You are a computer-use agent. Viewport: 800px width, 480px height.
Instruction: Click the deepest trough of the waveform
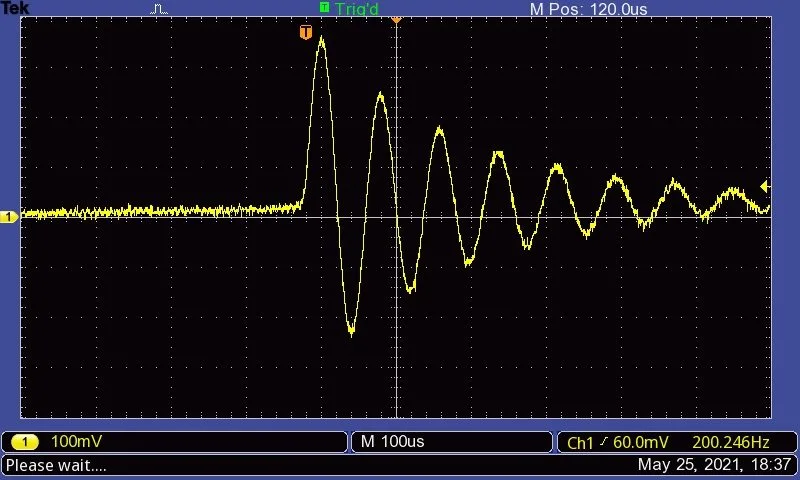[x=351, y=333]
